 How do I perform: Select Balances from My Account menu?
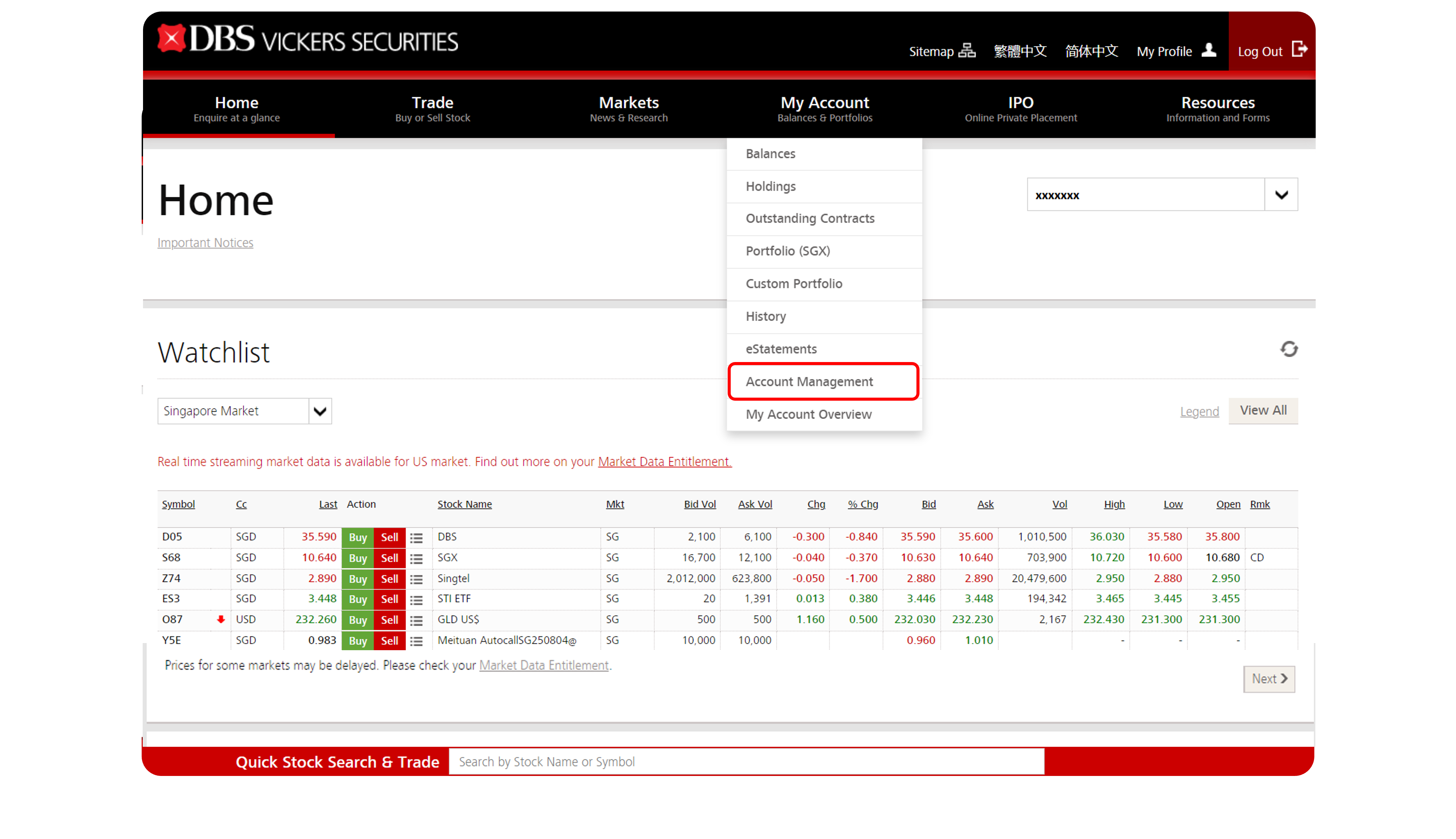824,154
